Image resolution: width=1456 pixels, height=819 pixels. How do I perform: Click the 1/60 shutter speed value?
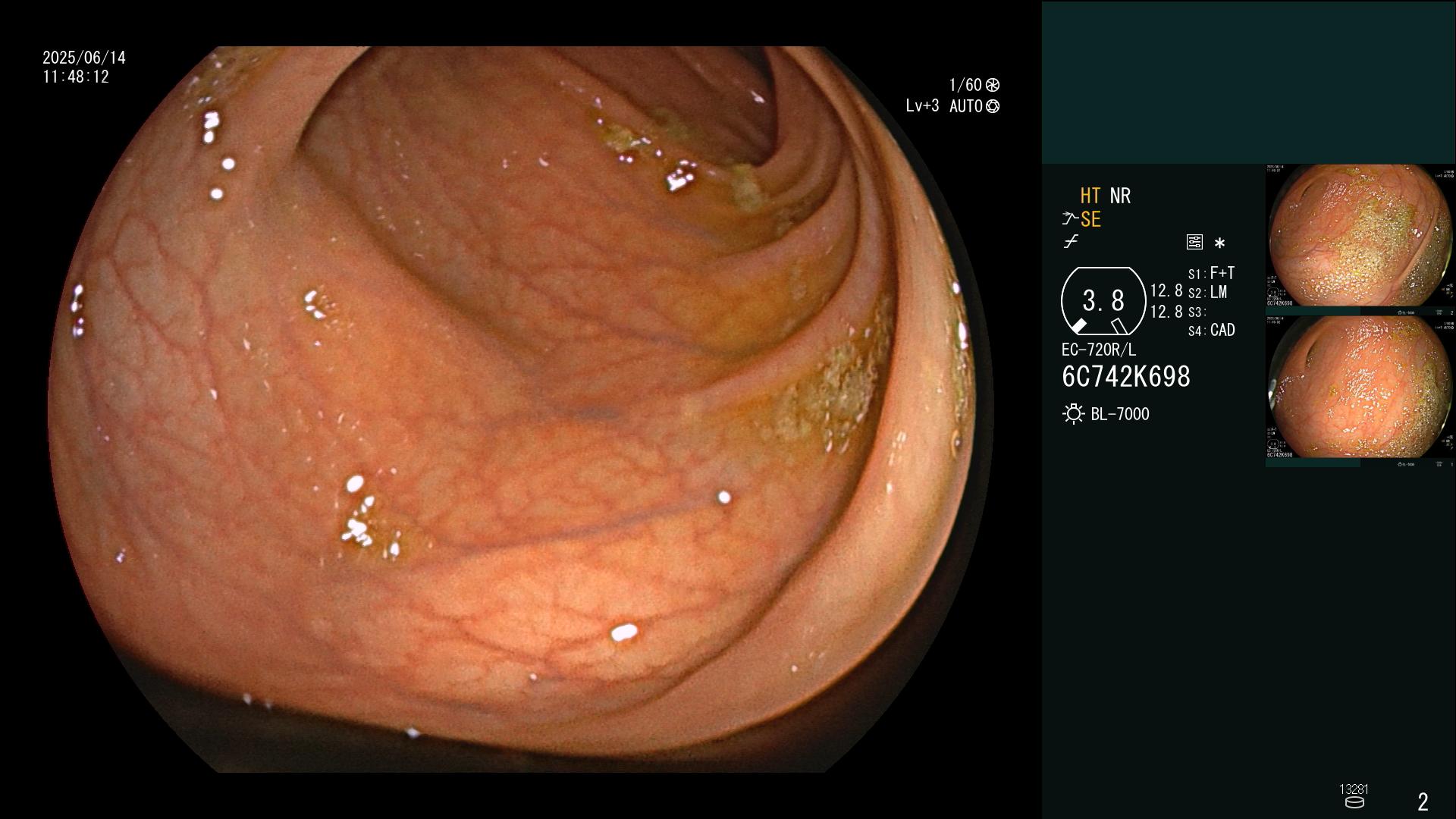click(965, 85)
